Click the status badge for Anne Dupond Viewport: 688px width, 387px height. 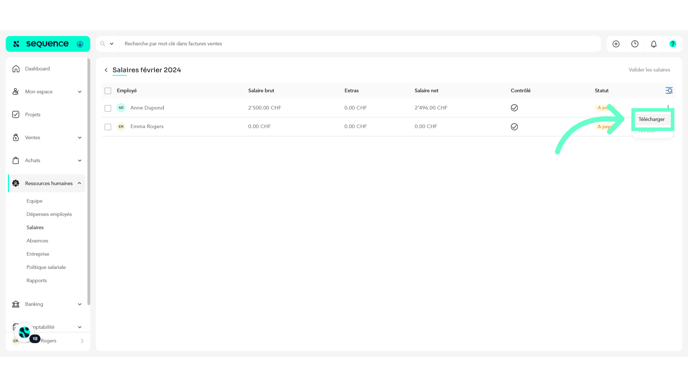[x=606, y=108]
